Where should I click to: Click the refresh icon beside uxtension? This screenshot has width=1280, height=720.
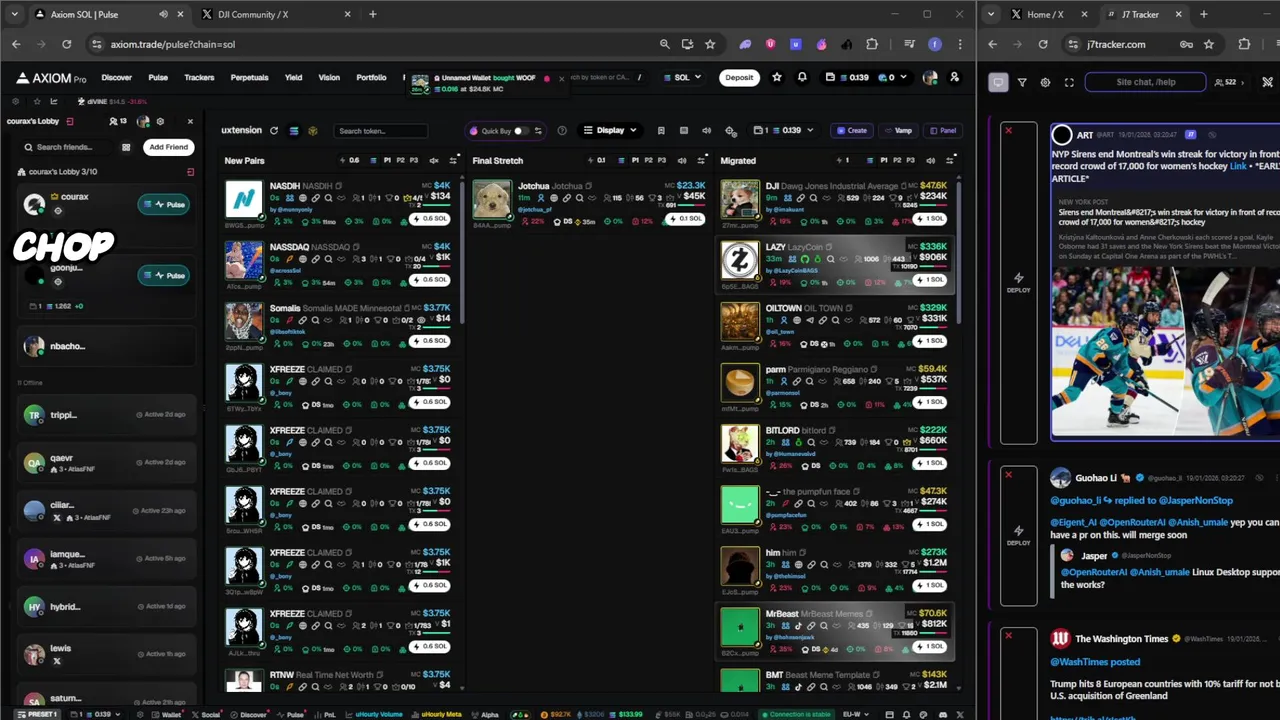[x=273, y=131]
